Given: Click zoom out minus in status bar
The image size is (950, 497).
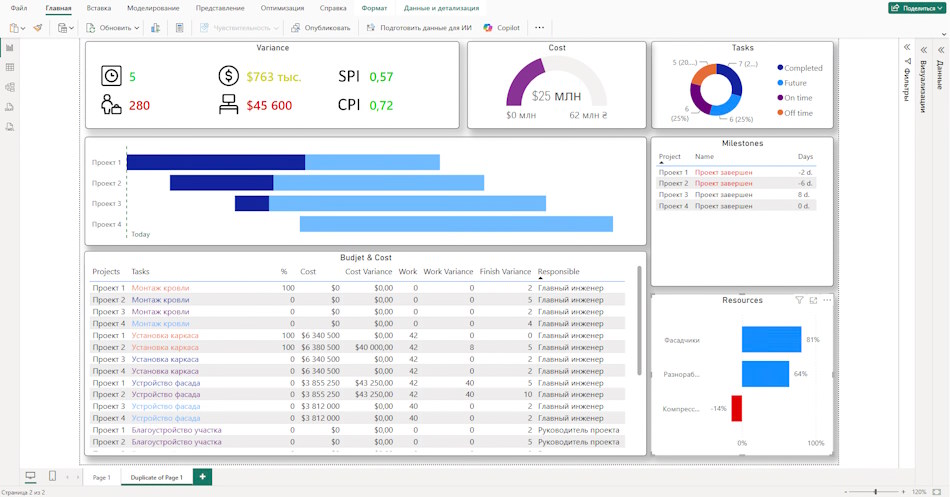Looking at the screenshot, I should pyautogui.click(x=846, y=492).
